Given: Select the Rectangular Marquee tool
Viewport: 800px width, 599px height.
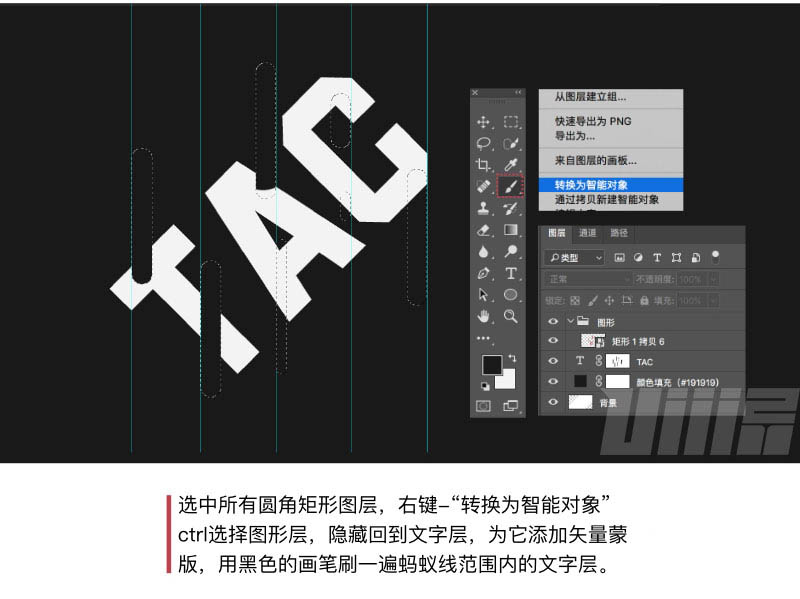Looking at the screenshot, I should coord(511,121).
